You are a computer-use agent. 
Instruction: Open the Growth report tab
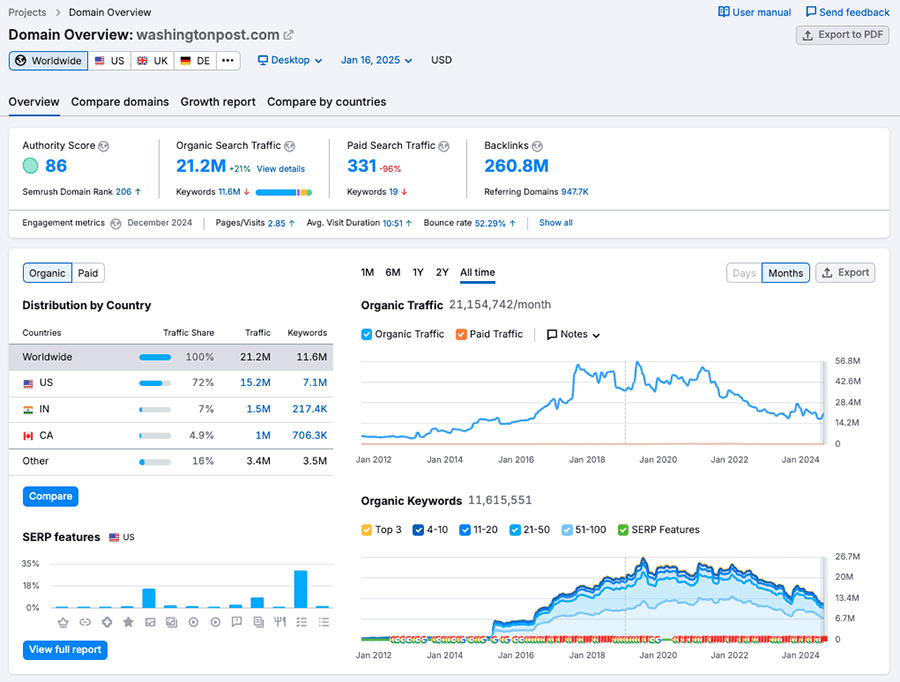coord(218,102)
